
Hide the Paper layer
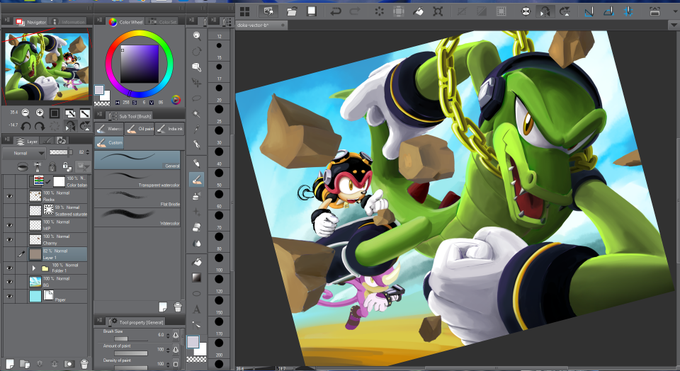point(10,296)
